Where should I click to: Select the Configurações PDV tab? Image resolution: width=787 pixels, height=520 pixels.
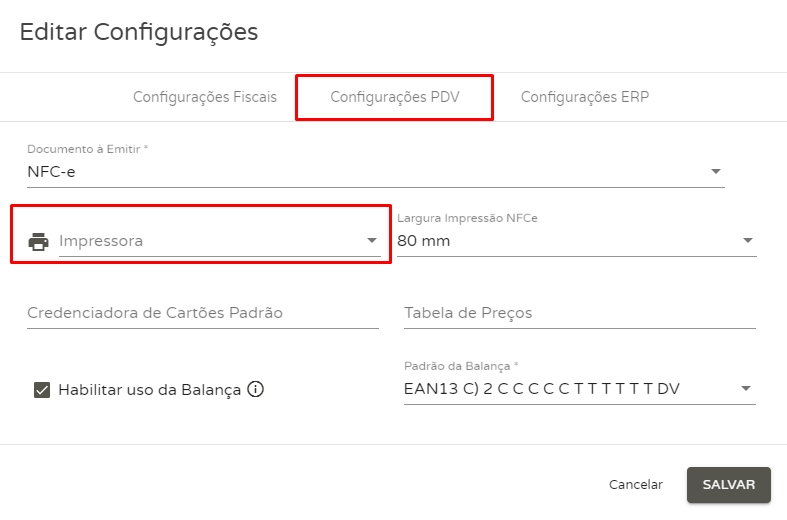point(394,98)
